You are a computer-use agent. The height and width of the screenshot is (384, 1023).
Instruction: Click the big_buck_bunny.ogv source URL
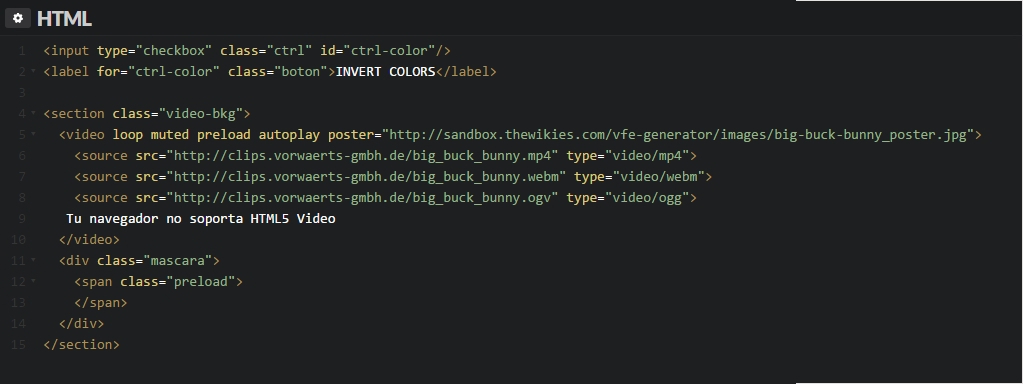[x=363, y=198]
